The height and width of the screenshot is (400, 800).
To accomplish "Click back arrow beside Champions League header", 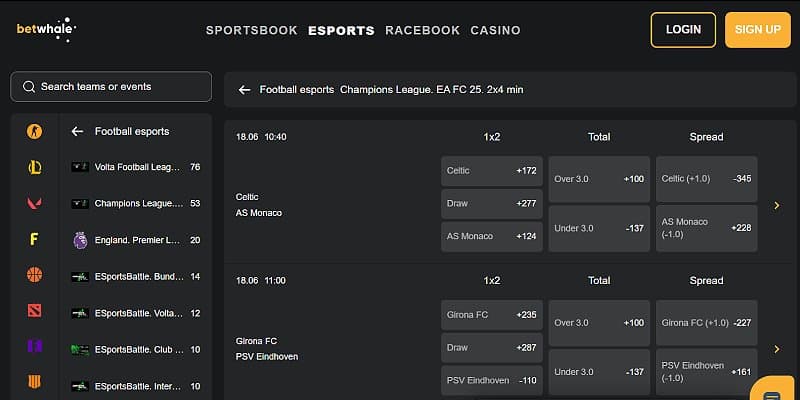I will coord(244,90).
